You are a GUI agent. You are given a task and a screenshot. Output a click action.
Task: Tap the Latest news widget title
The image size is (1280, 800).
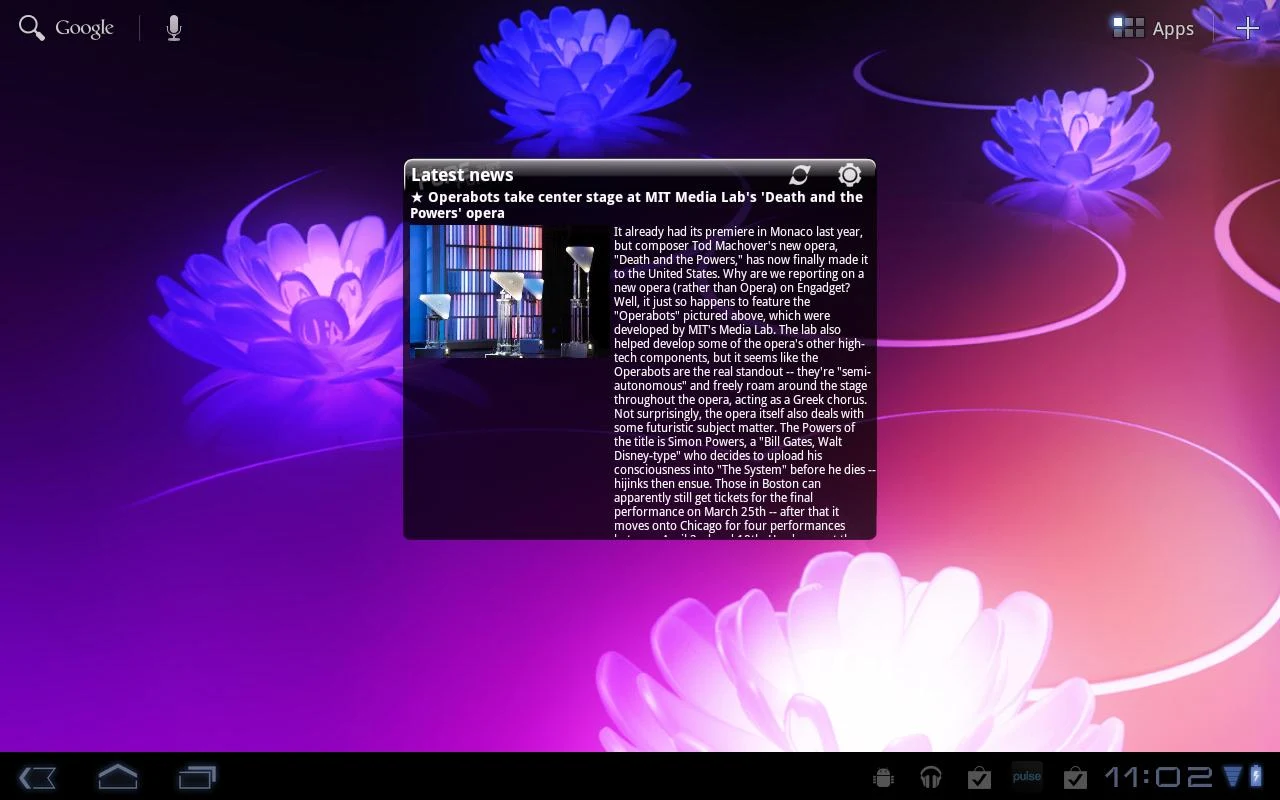pos(462,175)
